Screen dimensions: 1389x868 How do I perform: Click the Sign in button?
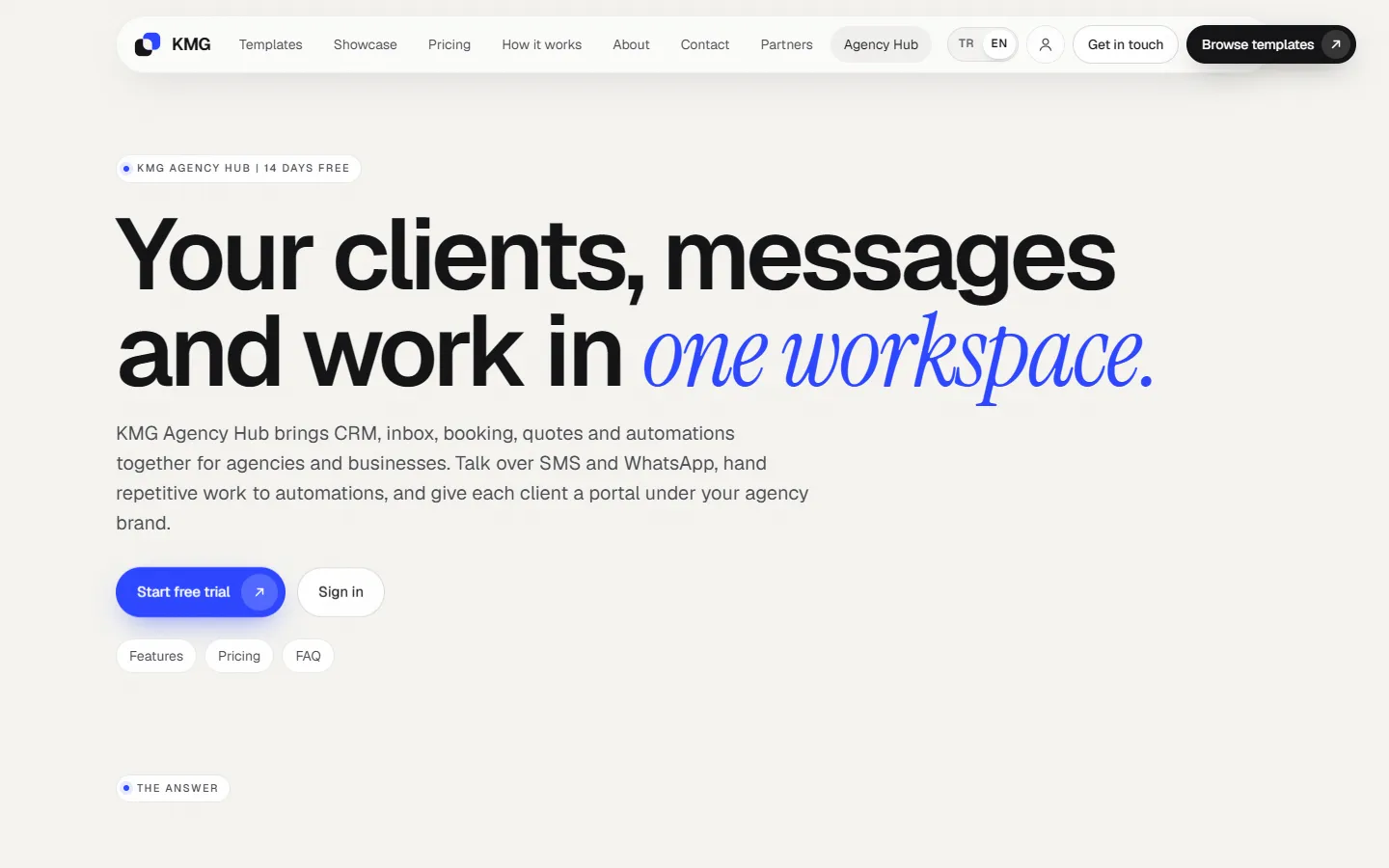pos(340,592)
